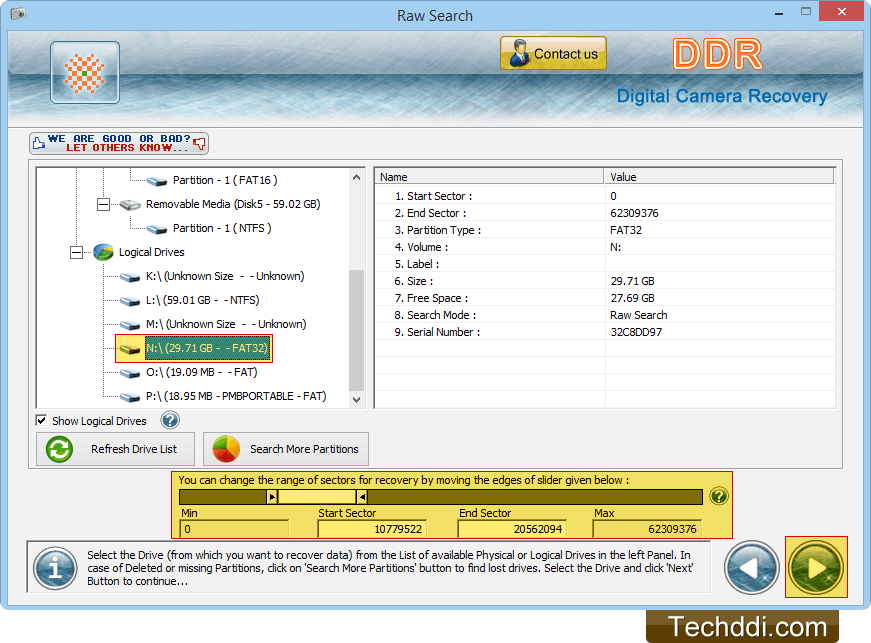Click the Max sector field

pyautogui.click(x=647, y=529)
